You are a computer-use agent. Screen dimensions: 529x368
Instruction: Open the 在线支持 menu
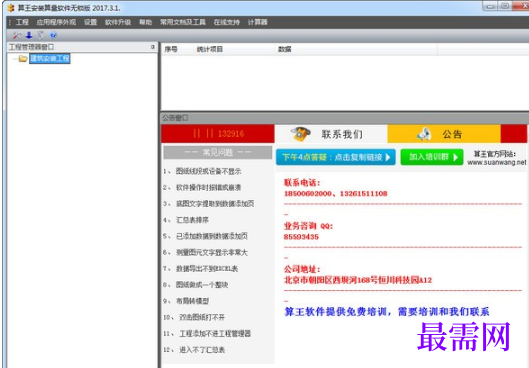click(x=226, y=22)
